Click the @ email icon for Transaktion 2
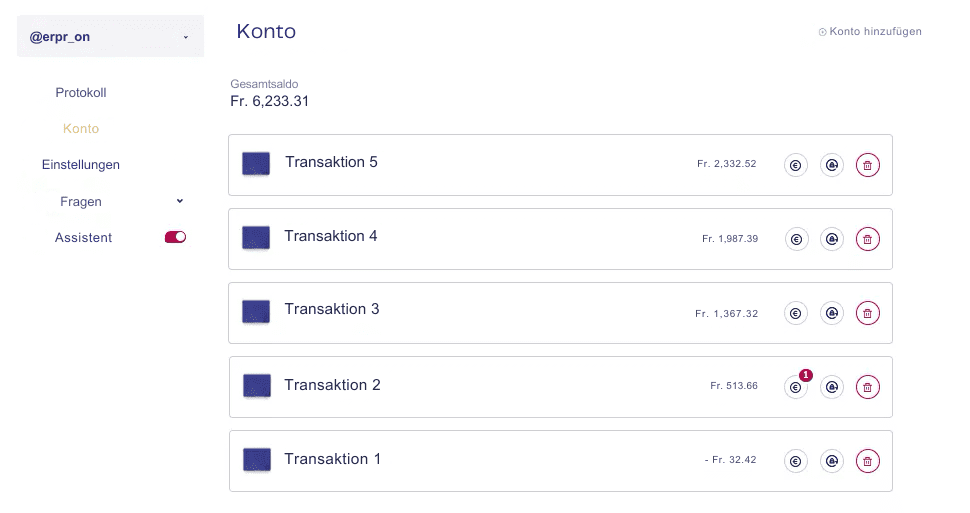Image resolution: width=970 pixels, height=513 pixels. click(832, 387)
